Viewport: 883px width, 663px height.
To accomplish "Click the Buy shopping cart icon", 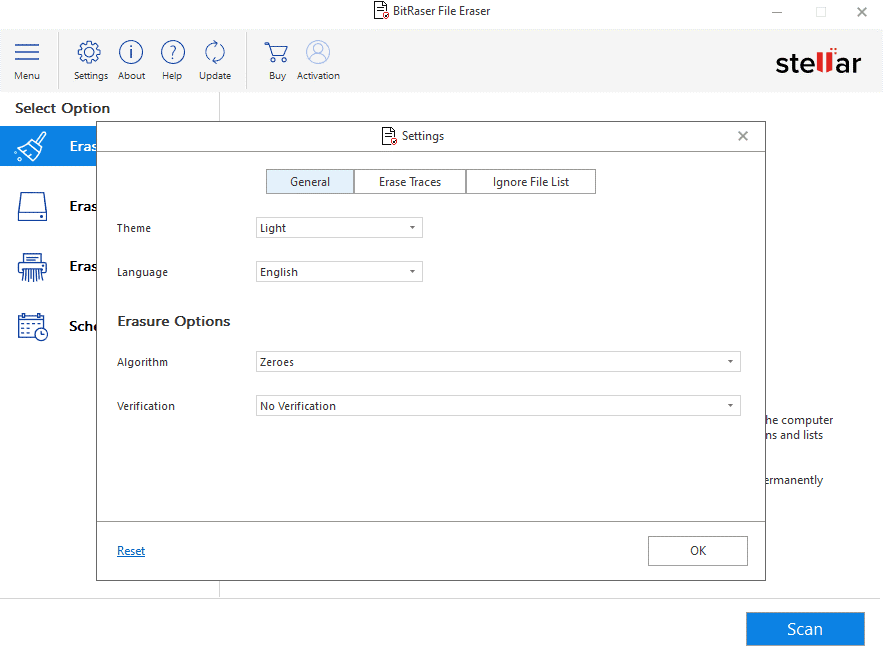I will pyautogui.click(x=277, y=52).
